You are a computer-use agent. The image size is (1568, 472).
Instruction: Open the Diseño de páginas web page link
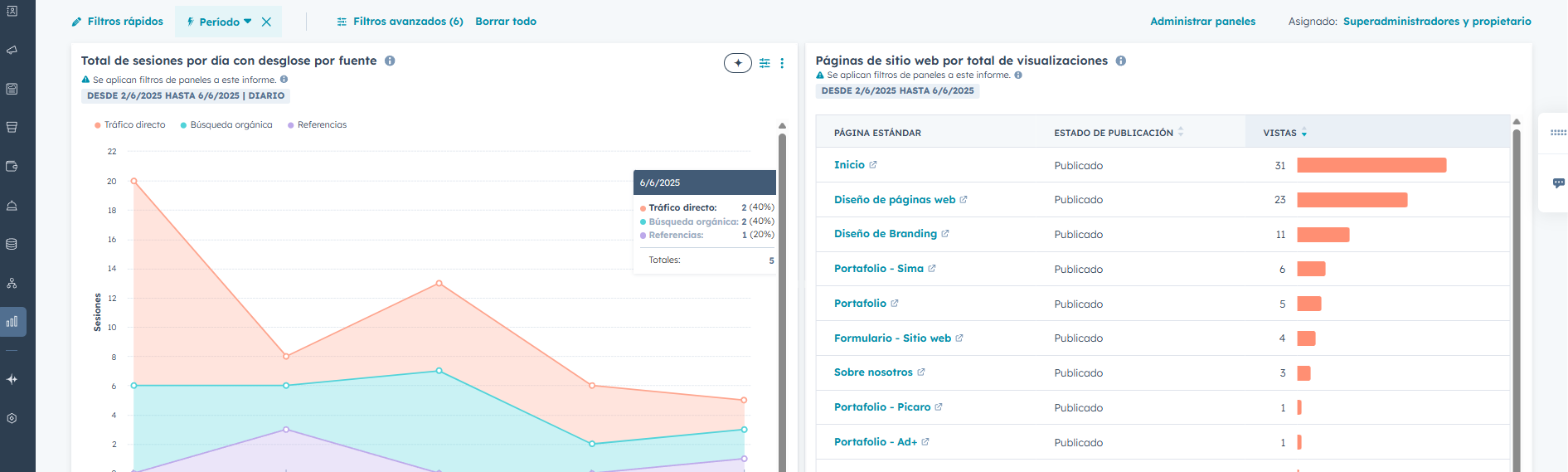895,200
